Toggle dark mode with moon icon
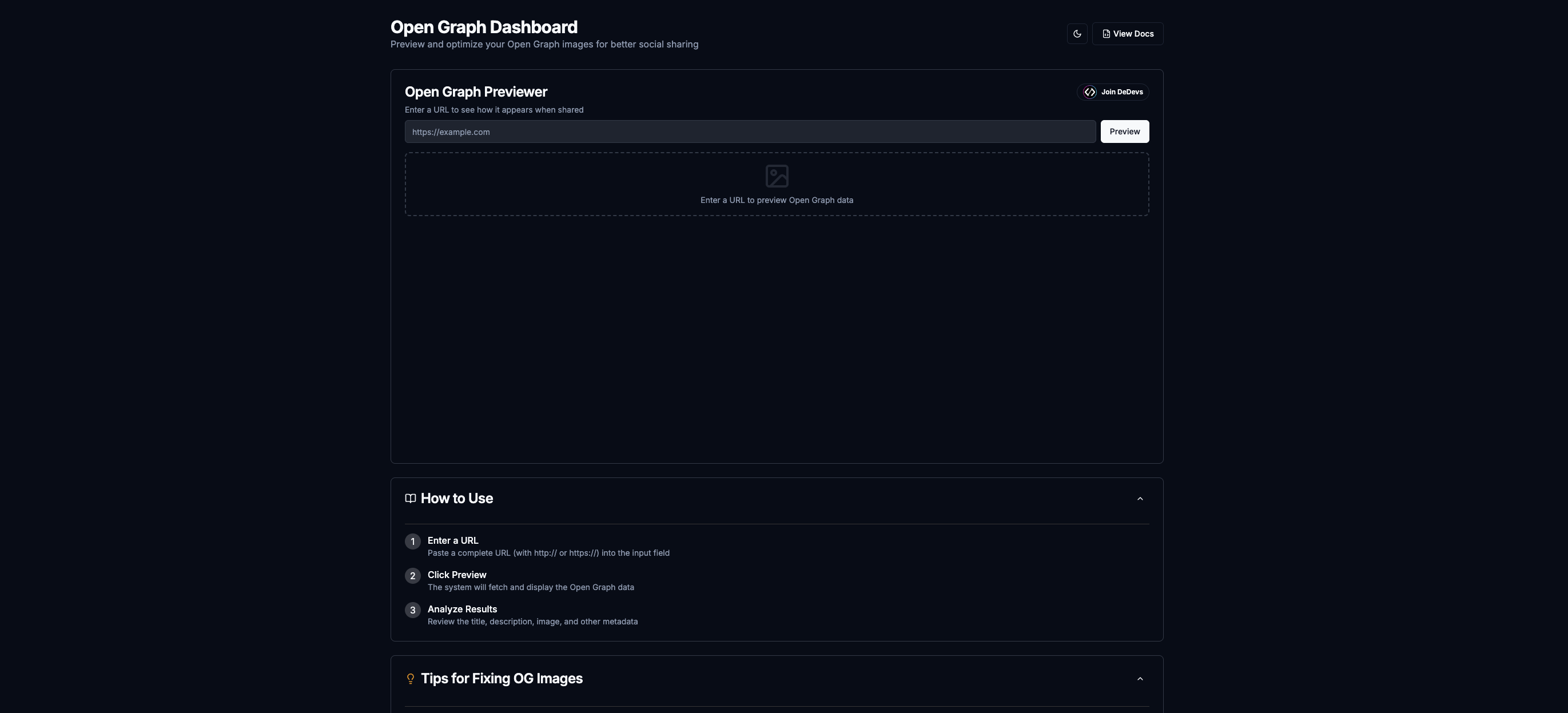The width and height of the screenshot is (1568, 713). [x=1077, y=34]
